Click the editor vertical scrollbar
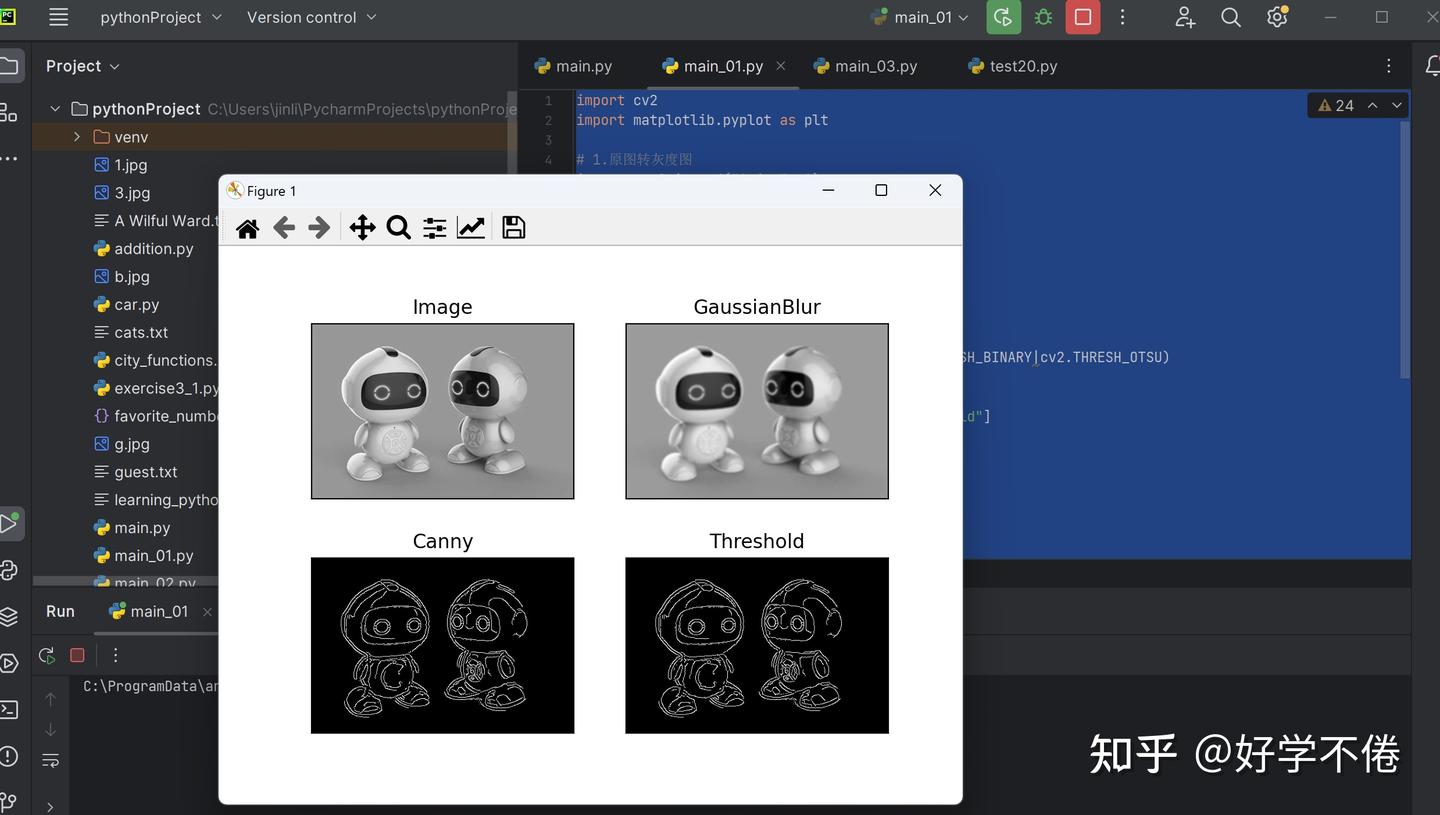The width and height of the screenshot is (1440, 815). click(1405, 250)
